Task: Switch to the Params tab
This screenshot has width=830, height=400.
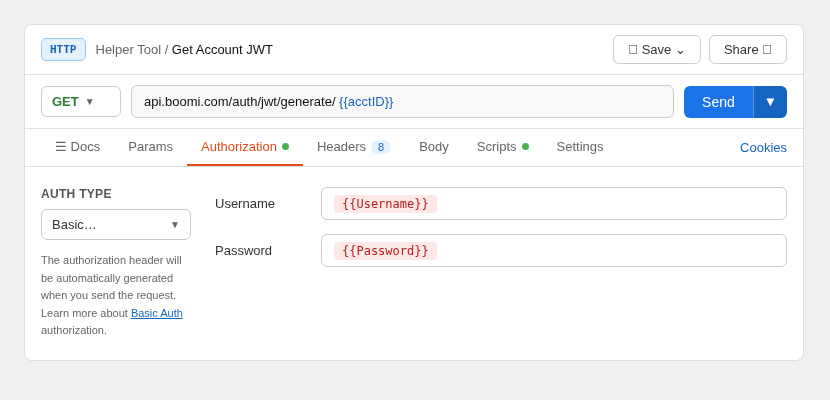Action: (x=150, y=147)
